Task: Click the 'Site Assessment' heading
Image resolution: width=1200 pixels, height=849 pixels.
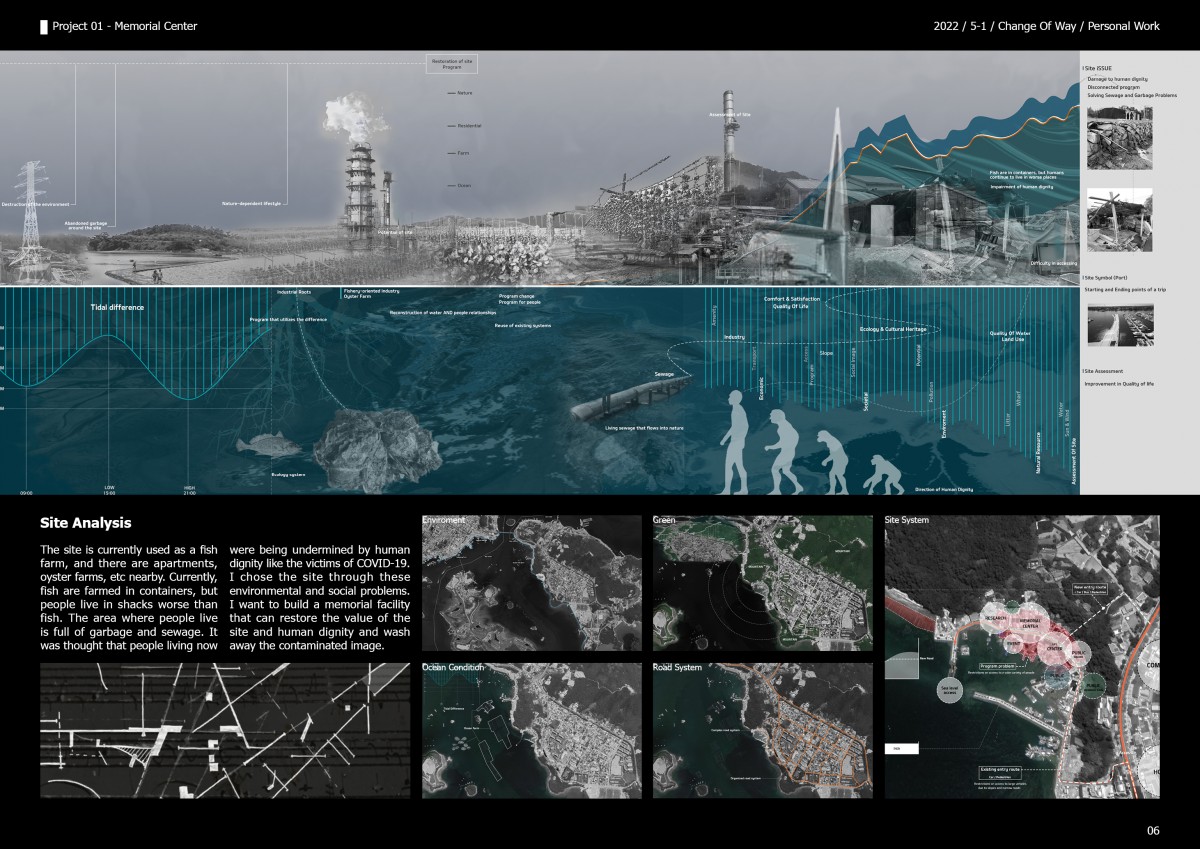Action: pyautogui.click(x=1105, y=371)
